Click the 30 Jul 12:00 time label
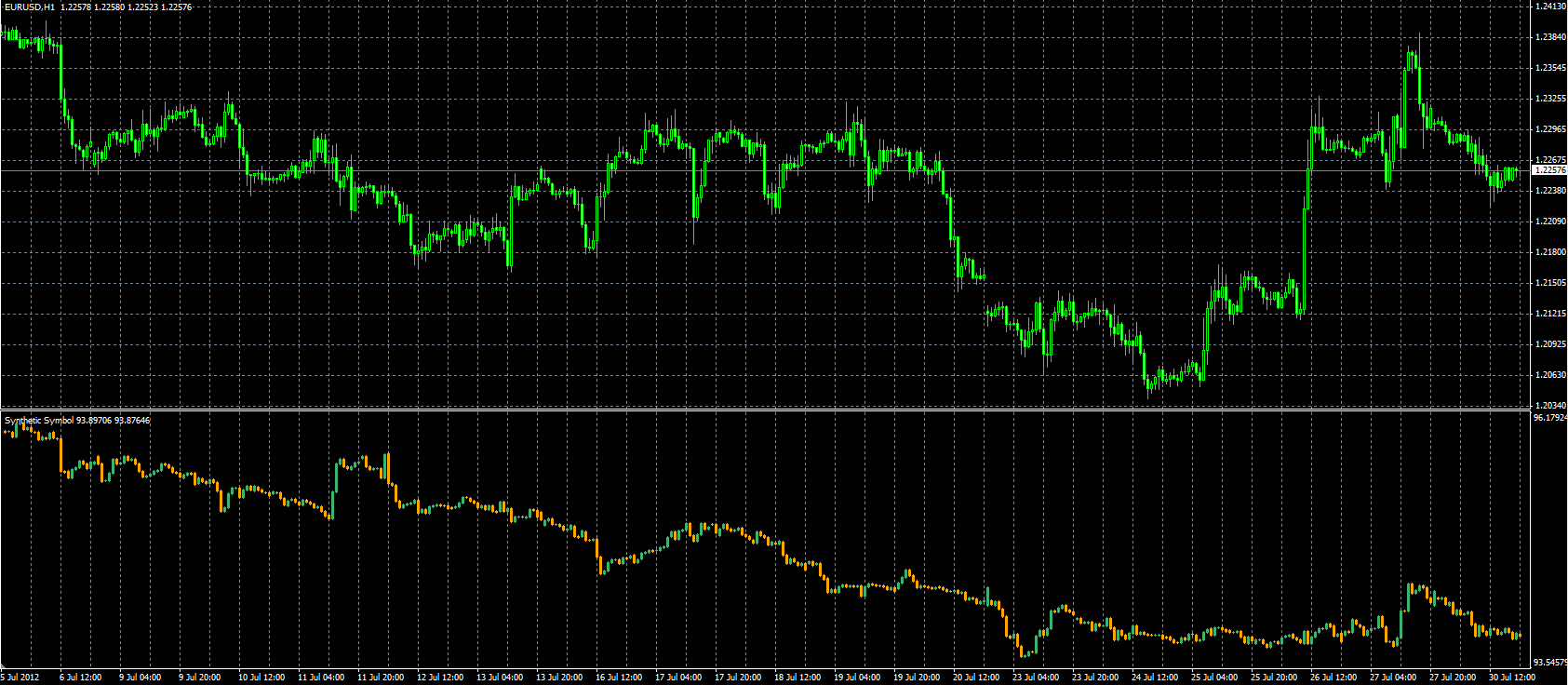 1512,678
